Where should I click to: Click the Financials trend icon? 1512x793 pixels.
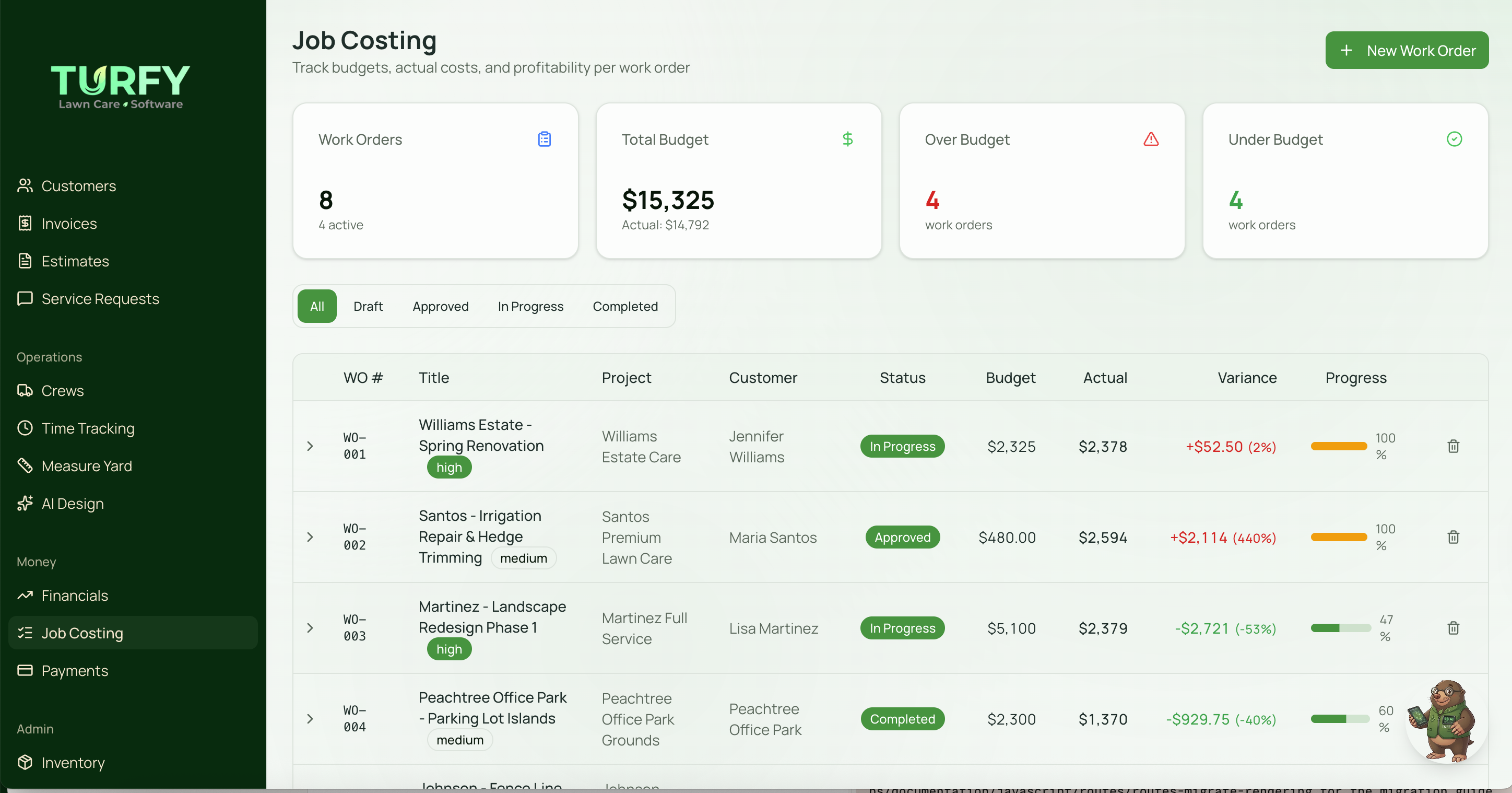coord(25,596)
